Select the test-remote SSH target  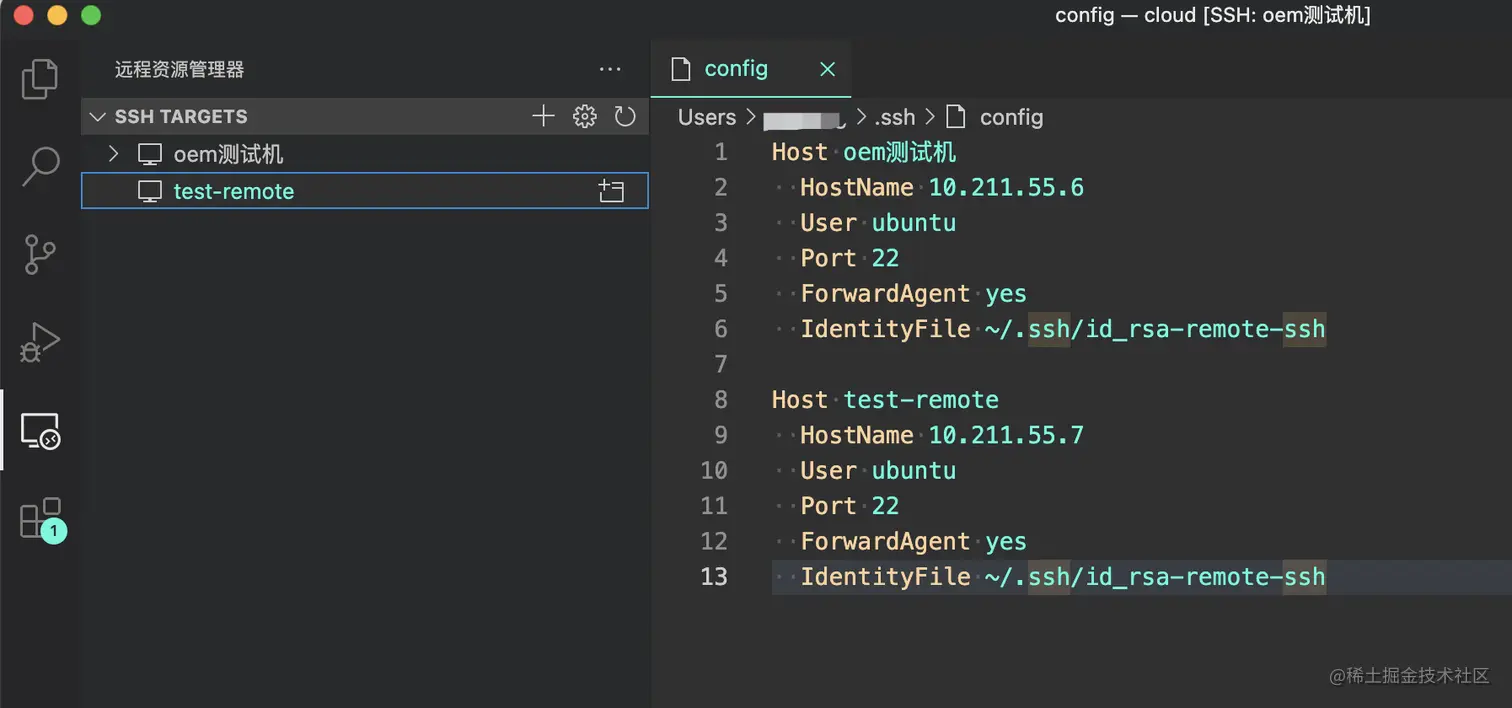coord(234,192)
